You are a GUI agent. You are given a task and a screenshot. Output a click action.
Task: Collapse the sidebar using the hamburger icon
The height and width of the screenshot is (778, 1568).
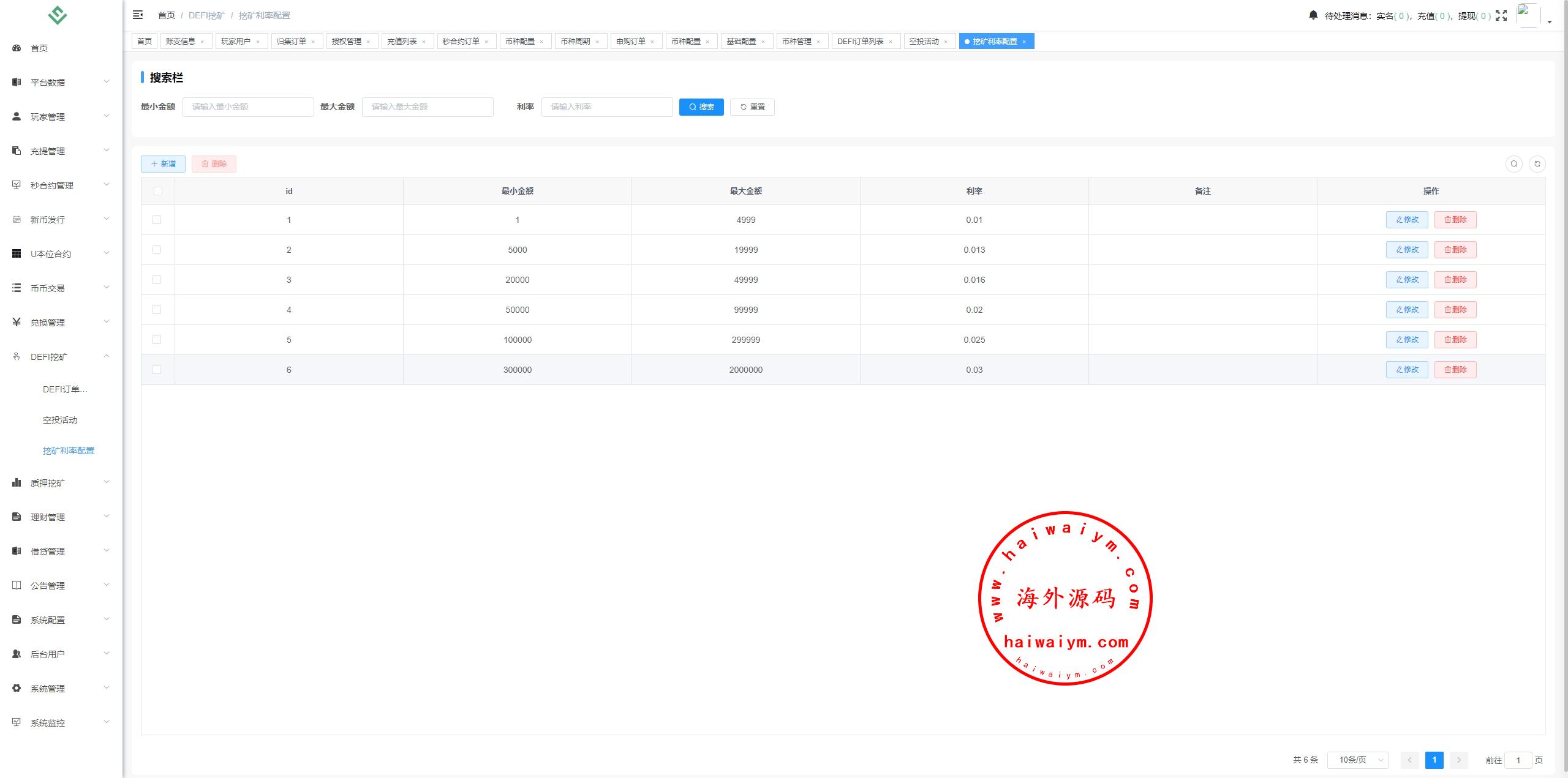click(138, 15)
